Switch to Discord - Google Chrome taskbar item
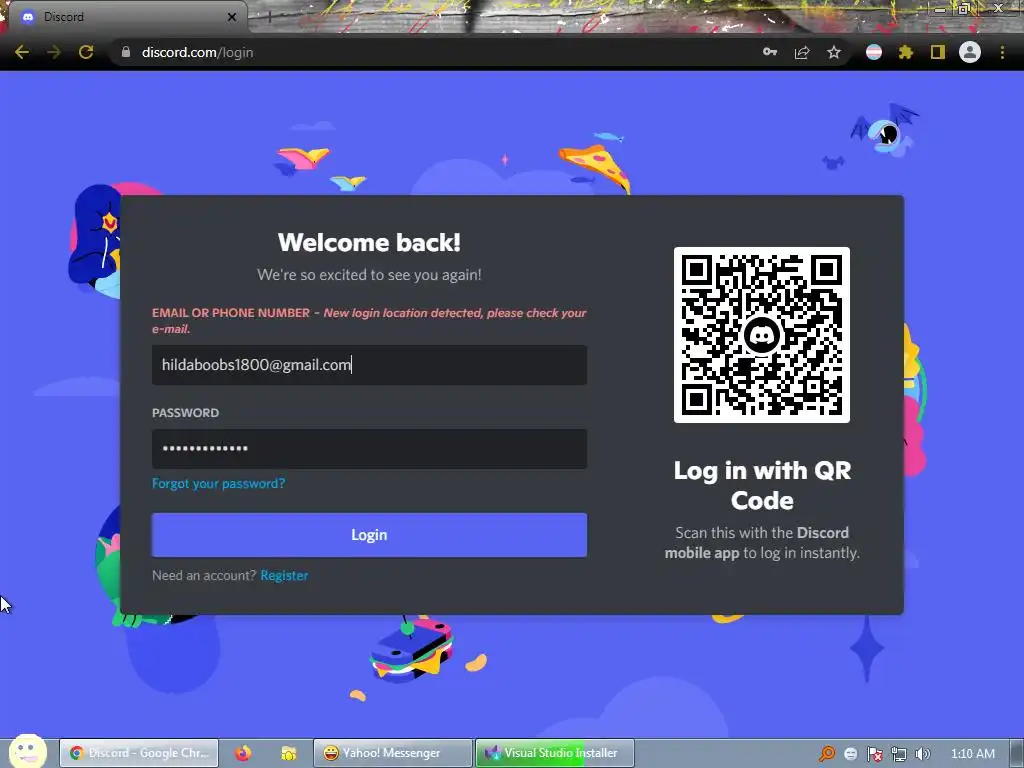The height and width of the screenshot is (768, 1024). [138, 753]
